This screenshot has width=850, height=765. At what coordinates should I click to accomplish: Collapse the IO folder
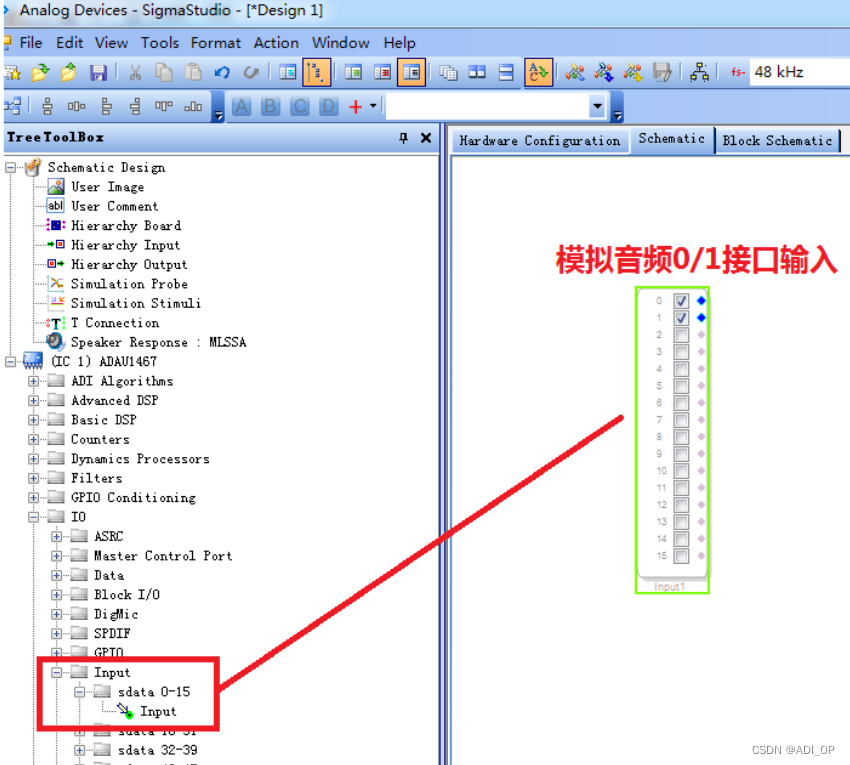point(34,517)
